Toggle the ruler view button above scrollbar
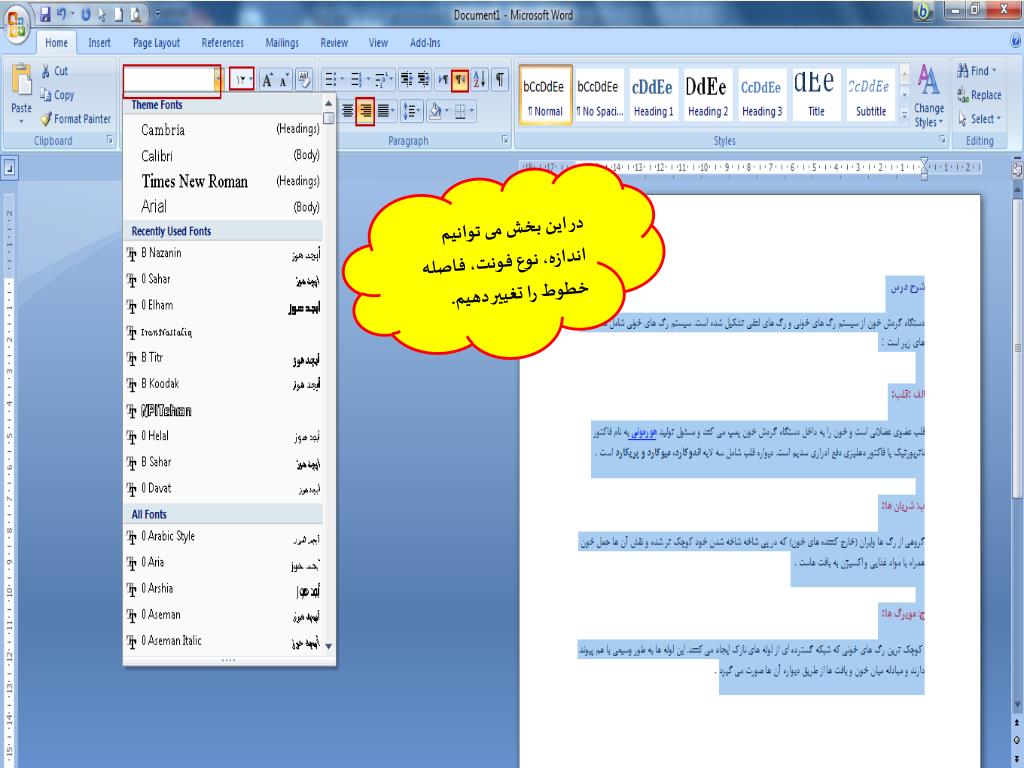1024x768 pixels. [1017, 168]
